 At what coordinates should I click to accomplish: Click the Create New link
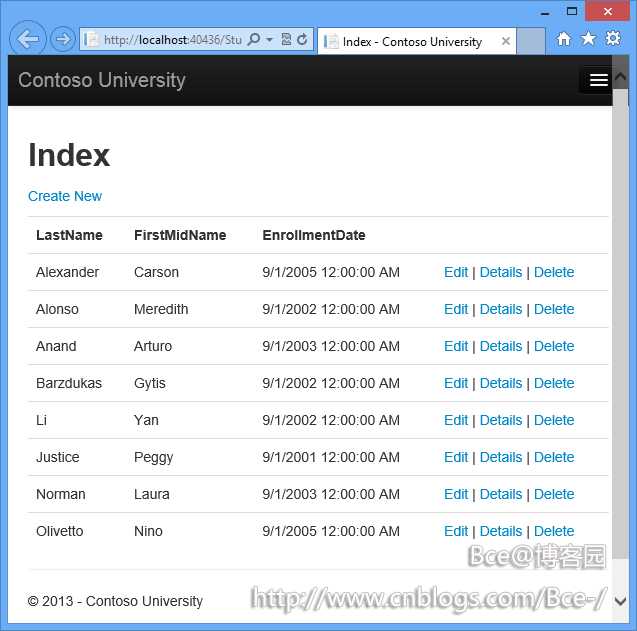65,196
